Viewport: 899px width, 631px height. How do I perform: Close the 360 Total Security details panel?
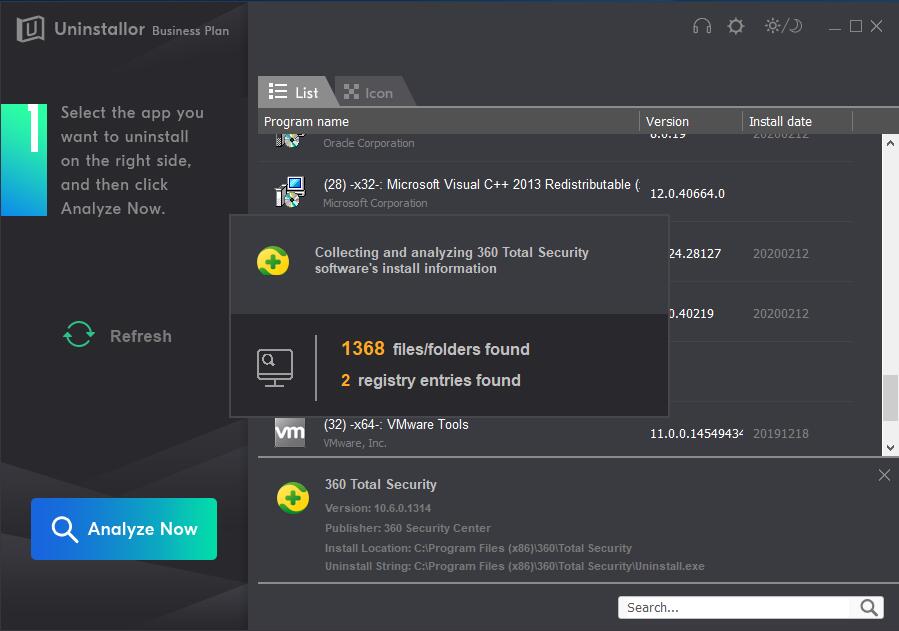[884, 475]
